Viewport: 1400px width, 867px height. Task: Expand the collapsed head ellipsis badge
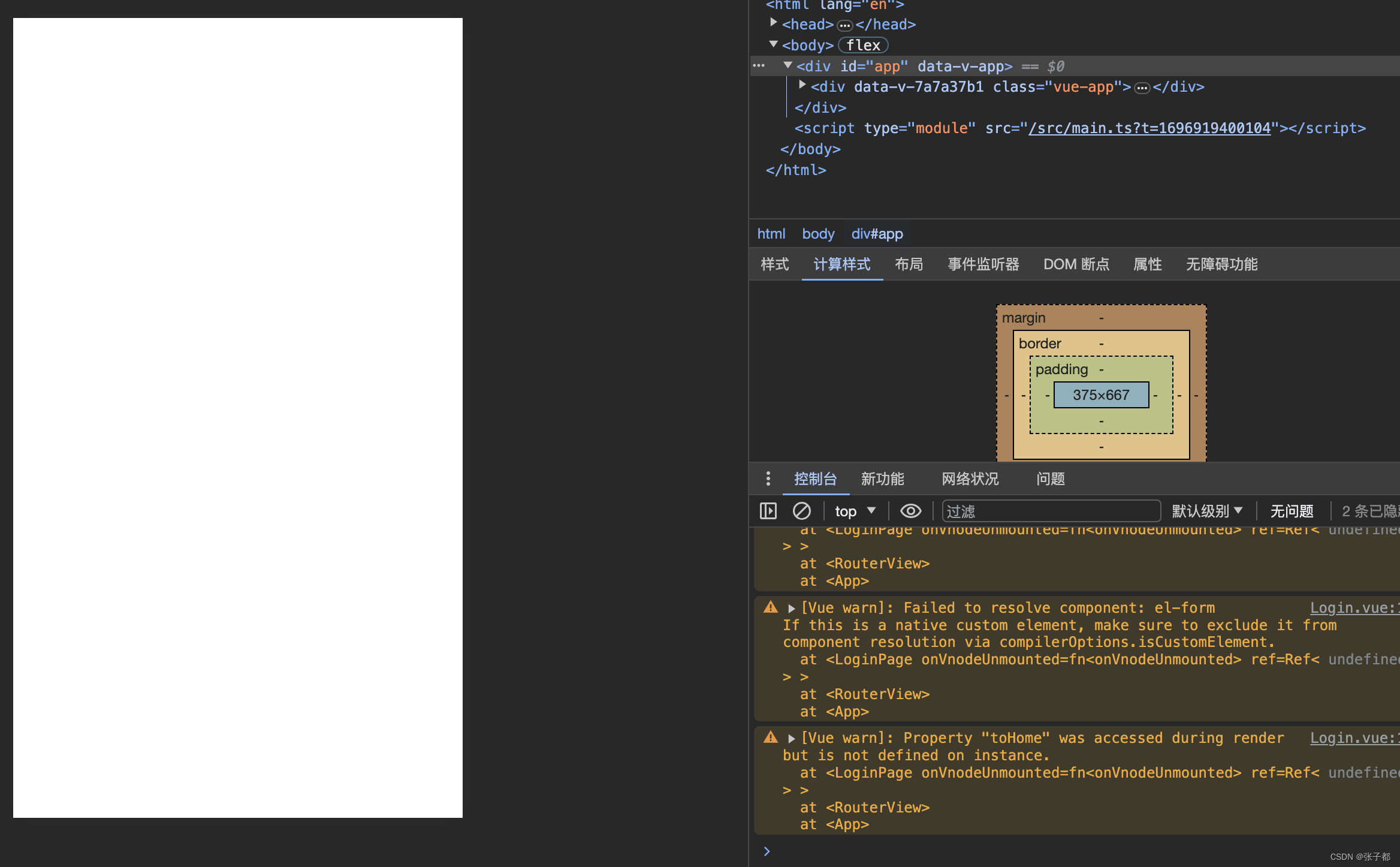tap(844, 25)
